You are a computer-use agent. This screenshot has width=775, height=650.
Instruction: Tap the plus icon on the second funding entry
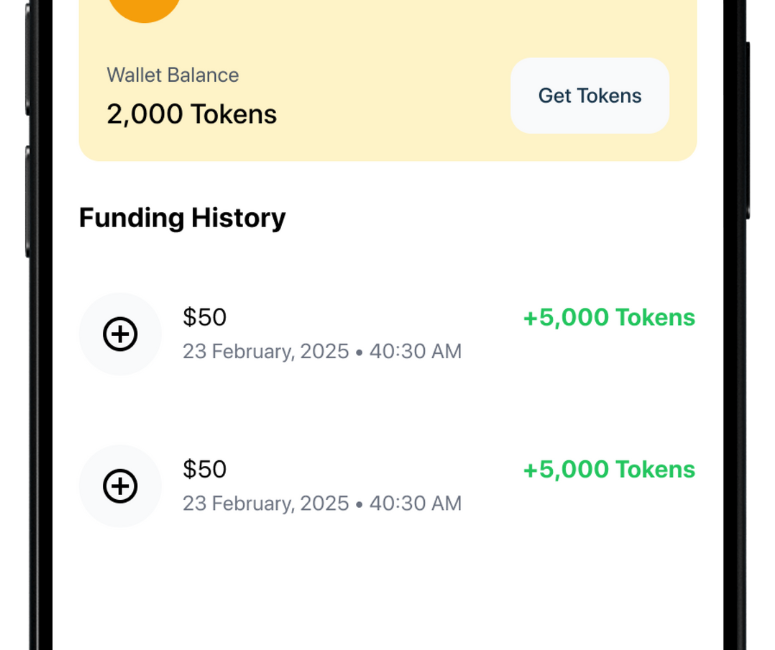120,486
